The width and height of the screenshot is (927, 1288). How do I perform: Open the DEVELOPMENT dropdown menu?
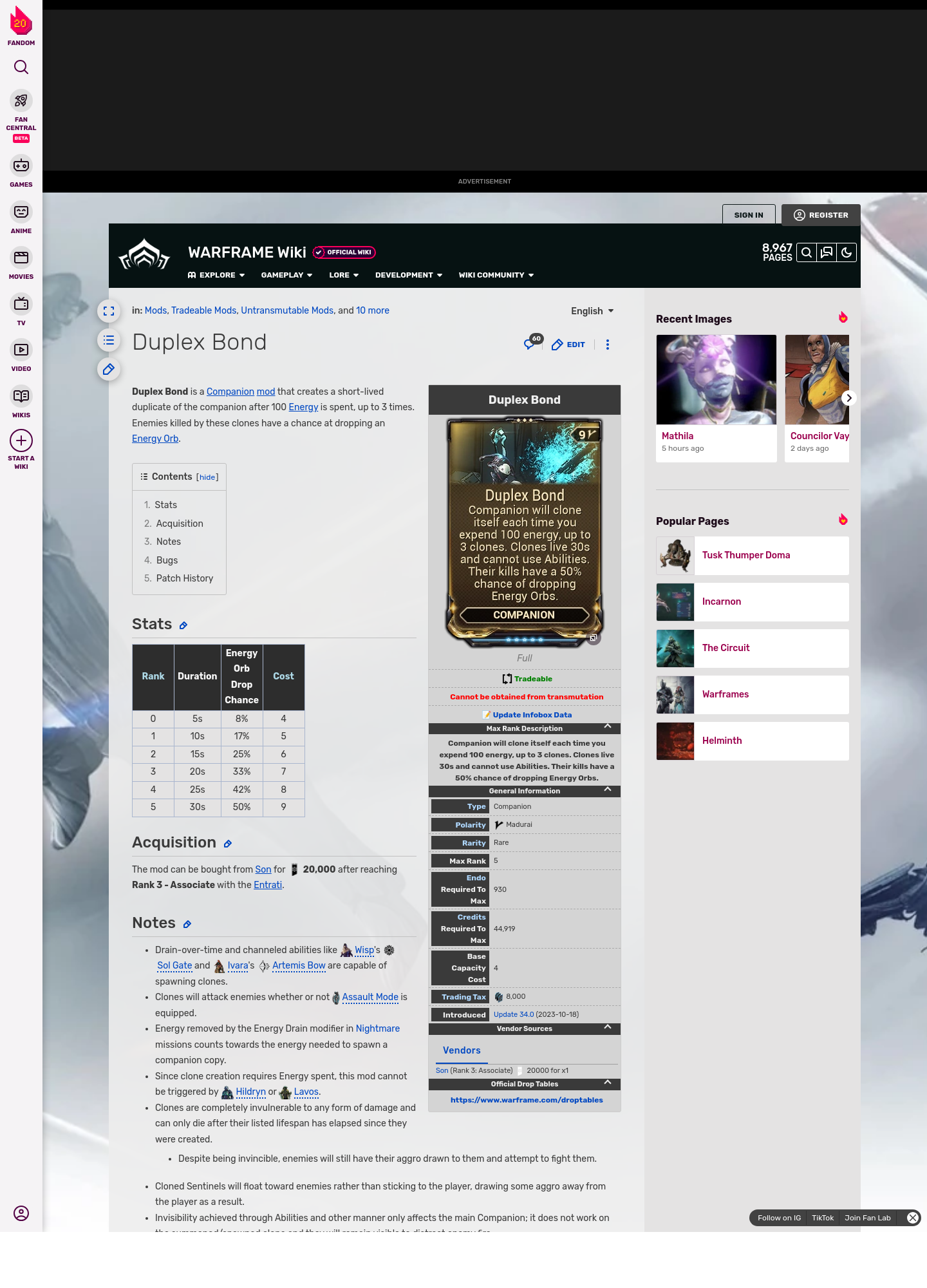[x=409, y=275]
